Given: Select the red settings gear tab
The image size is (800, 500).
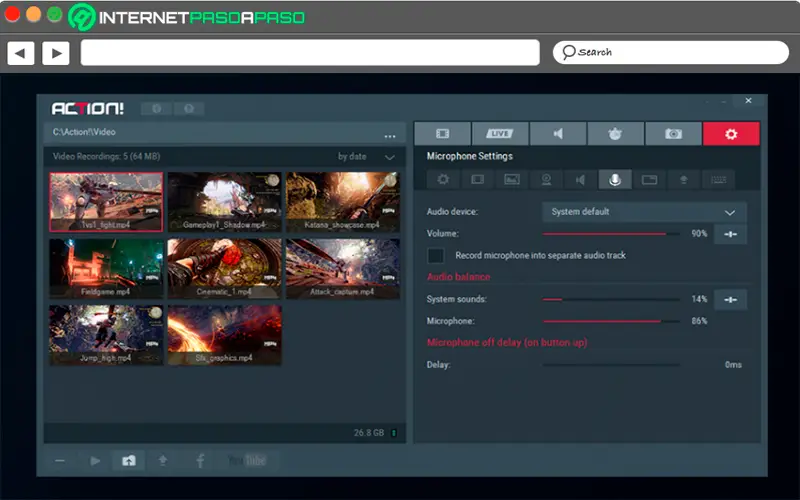Looking at the screenshot, I should click(x=731, y=134).
